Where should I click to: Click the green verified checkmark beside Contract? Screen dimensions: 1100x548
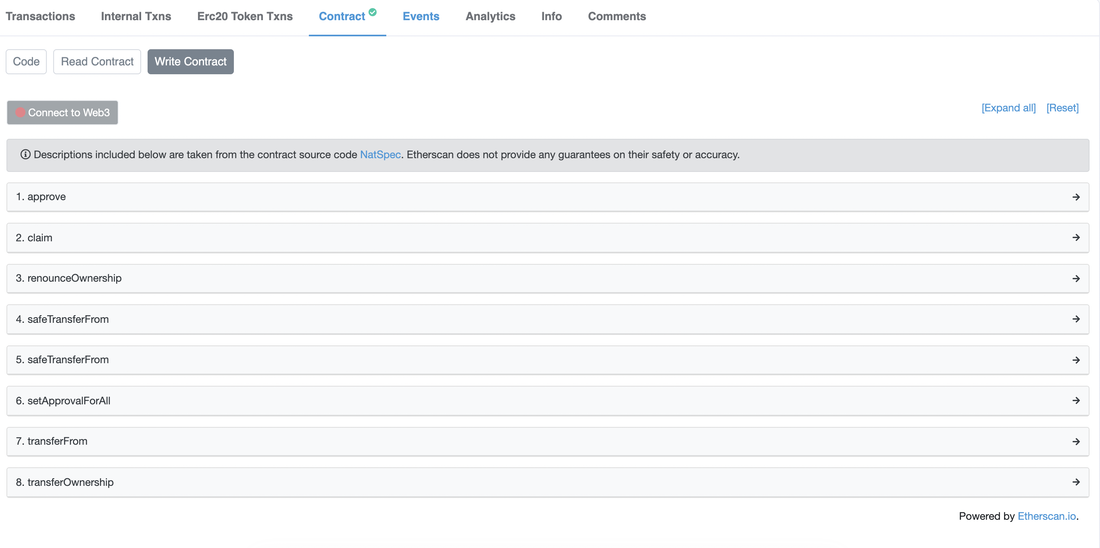click(x=373, y=11)
